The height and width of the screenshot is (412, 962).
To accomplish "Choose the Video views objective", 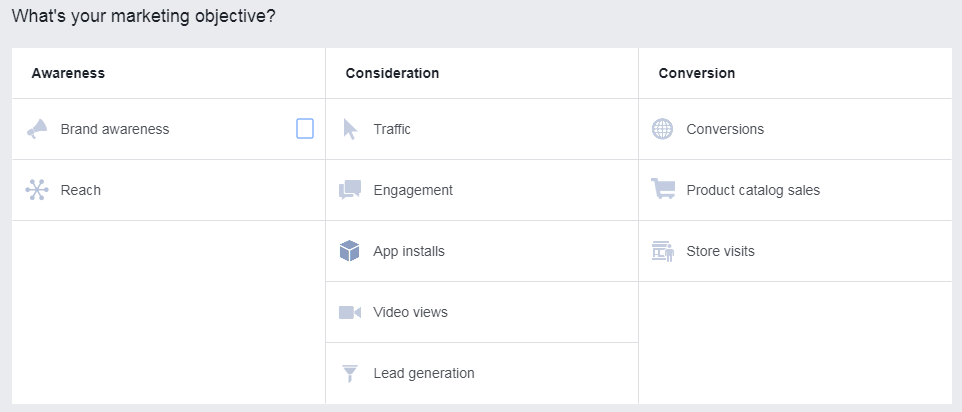I will pyautogui.click(x=410, y=312).
